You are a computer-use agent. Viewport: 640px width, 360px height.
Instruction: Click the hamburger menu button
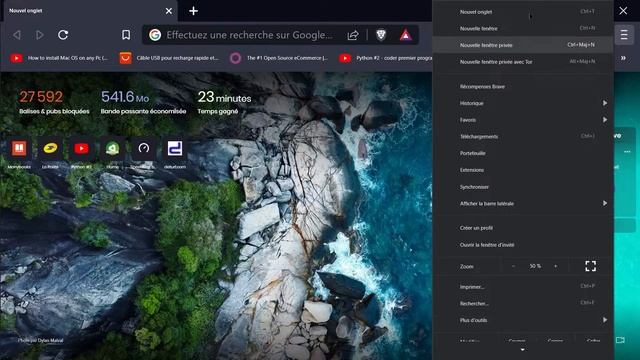pos(624,35)
